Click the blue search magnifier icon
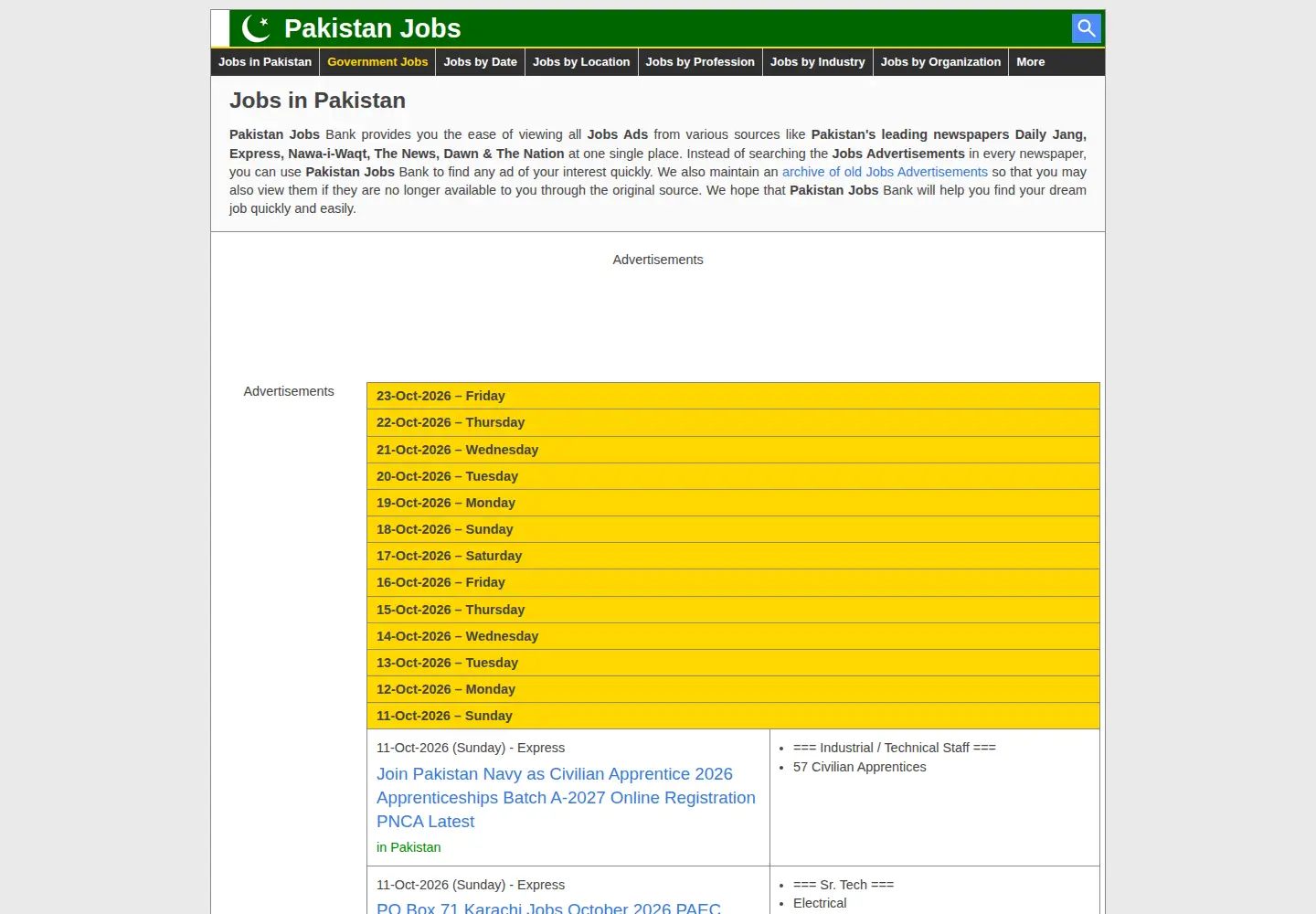This screenshot has width=1316, height=914. (1086, 28)
